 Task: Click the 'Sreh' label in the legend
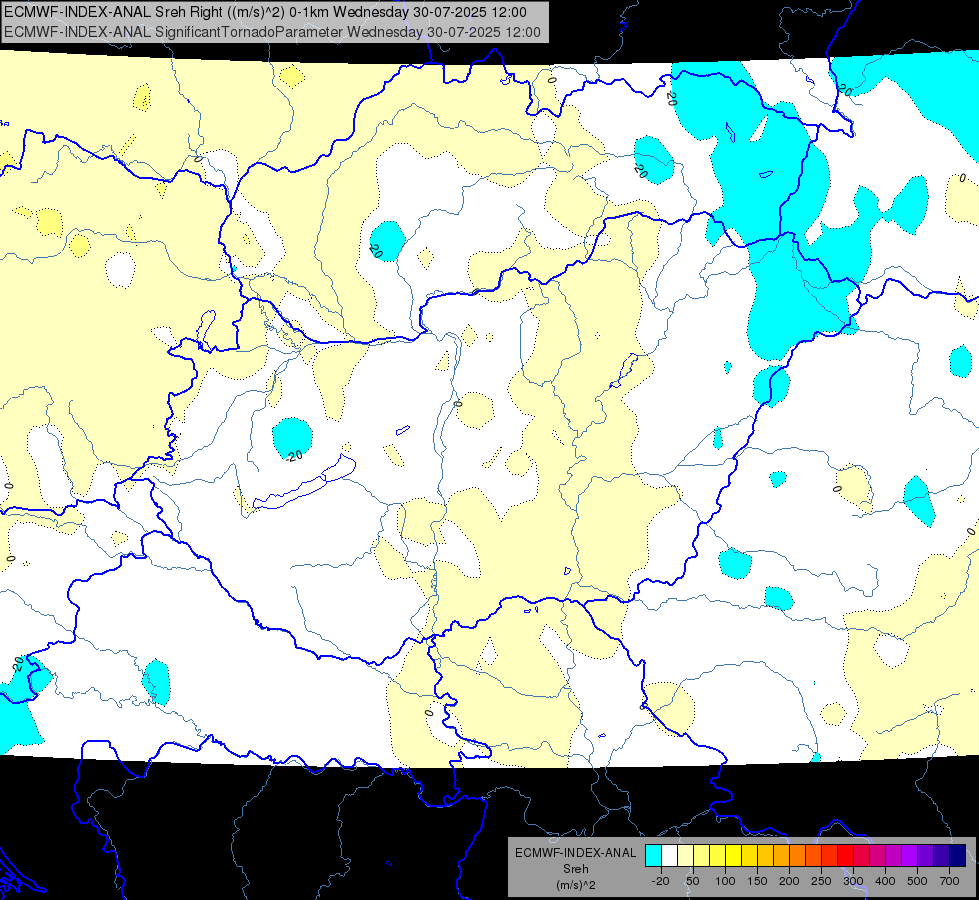tap(575, 869)
